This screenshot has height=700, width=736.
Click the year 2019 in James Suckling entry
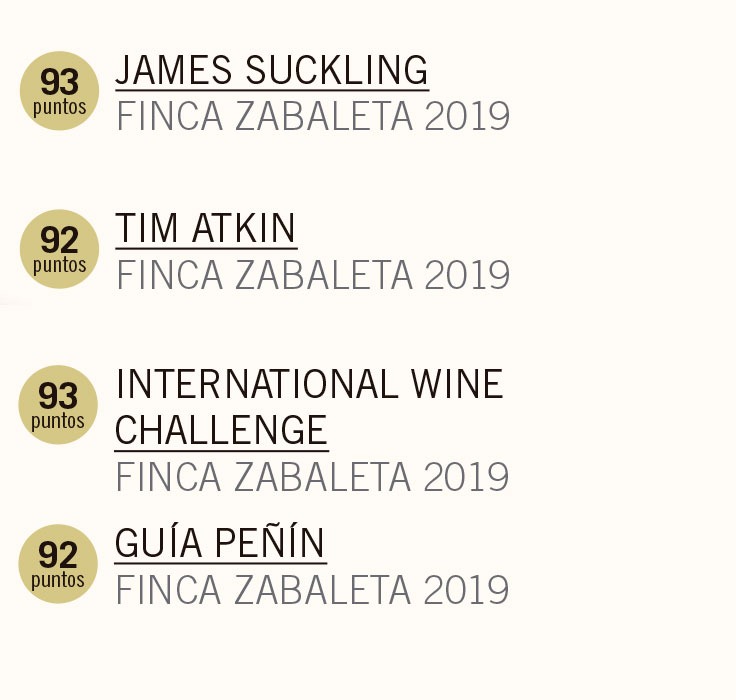click(467, 117)
